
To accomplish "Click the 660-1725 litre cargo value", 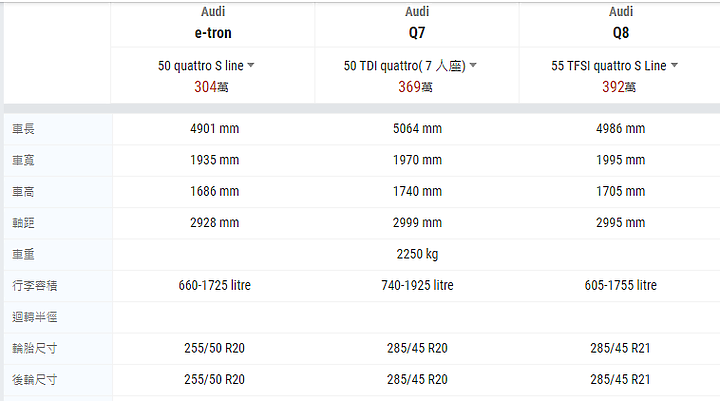I will tap(214, 285).
